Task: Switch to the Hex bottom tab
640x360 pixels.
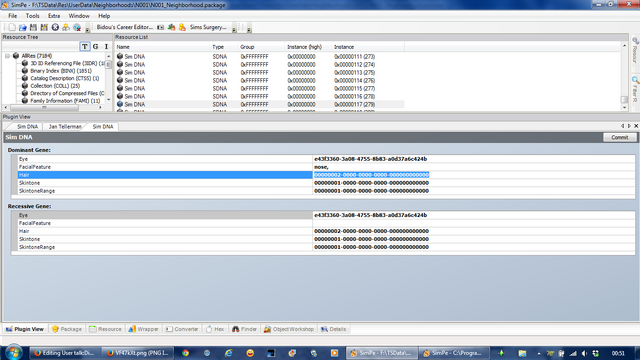Action: (215, 329)
